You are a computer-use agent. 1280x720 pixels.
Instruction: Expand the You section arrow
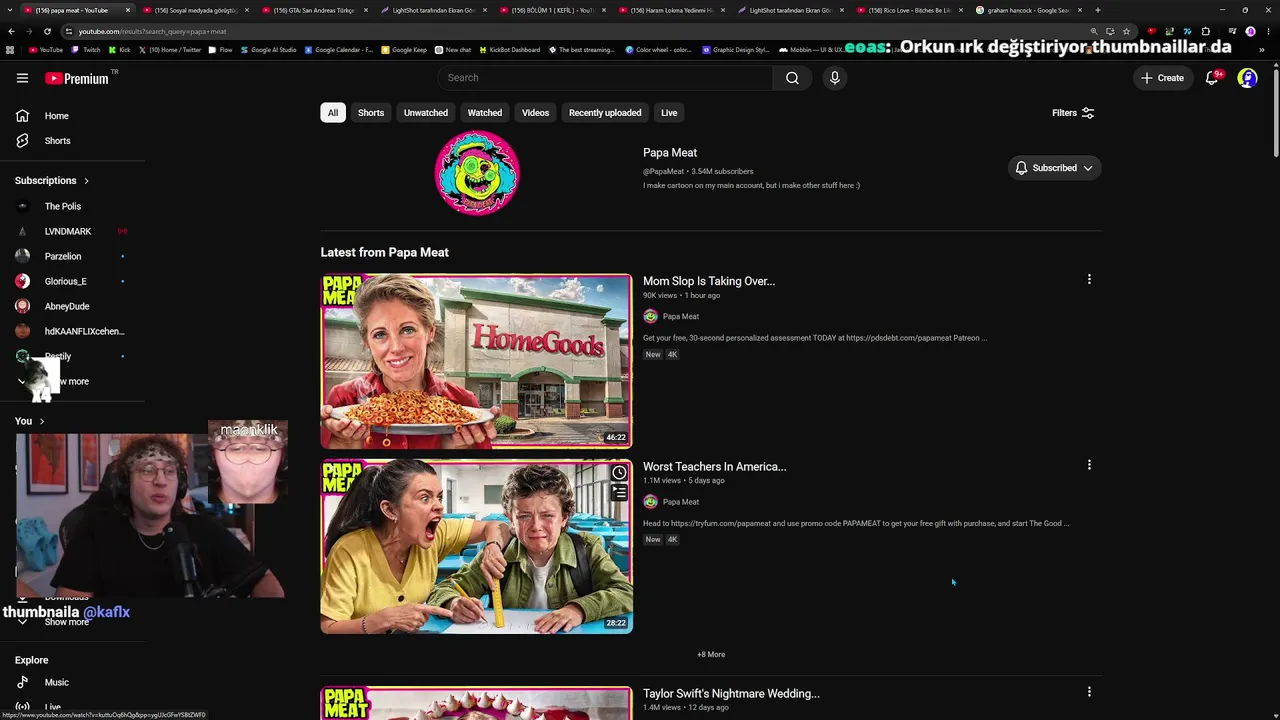pos(41,421)
